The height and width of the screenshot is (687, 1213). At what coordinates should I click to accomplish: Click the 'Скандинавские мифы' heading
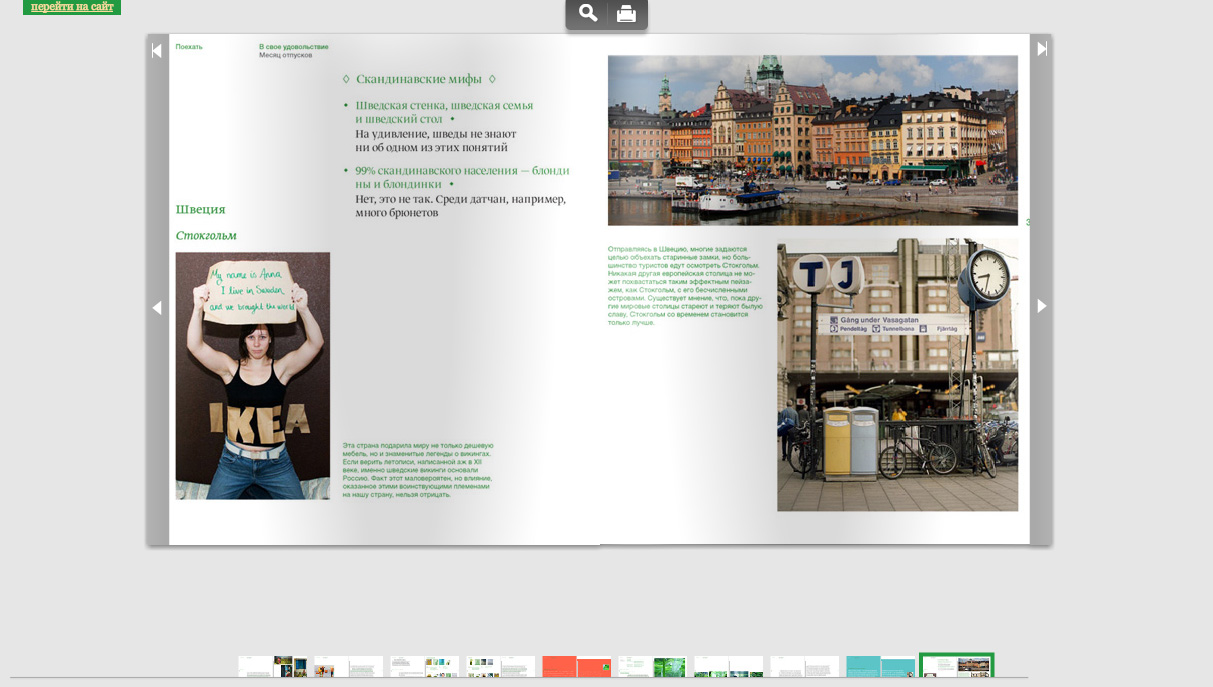419,79
